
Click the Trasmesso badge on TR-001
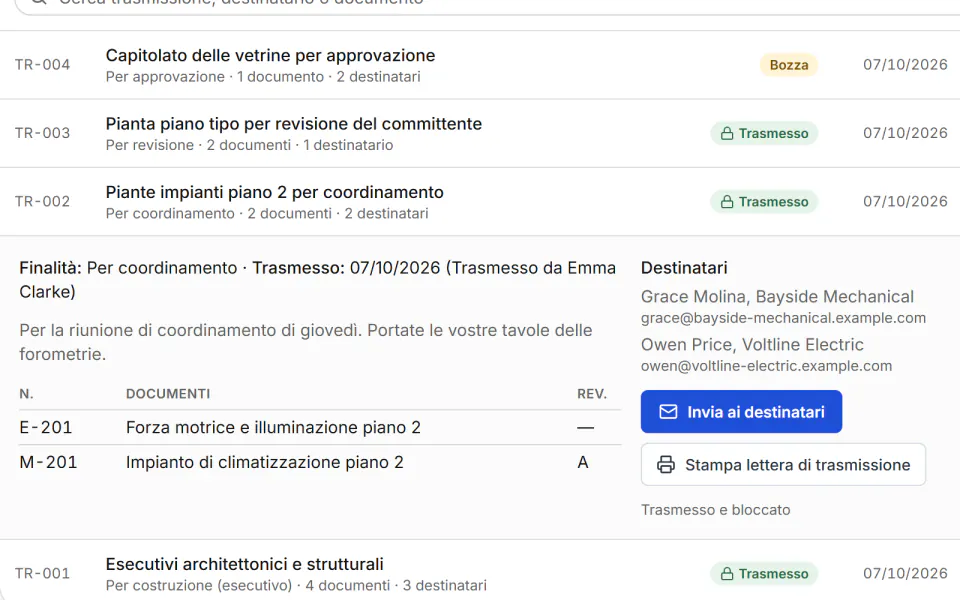tap(764, 574)
